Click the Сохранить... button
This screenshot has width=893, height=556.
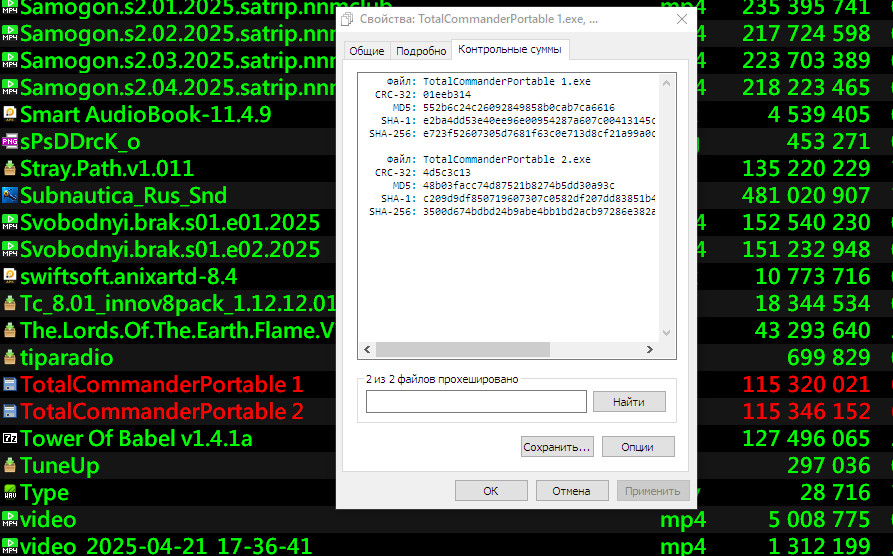pos(557,447)
